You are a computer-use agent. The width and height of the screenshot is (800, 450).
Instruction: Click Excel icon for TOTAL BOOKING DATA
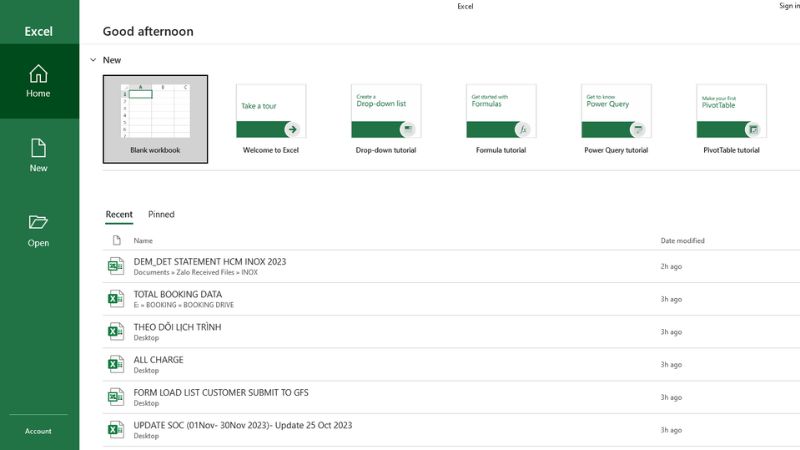pos(116,299)
